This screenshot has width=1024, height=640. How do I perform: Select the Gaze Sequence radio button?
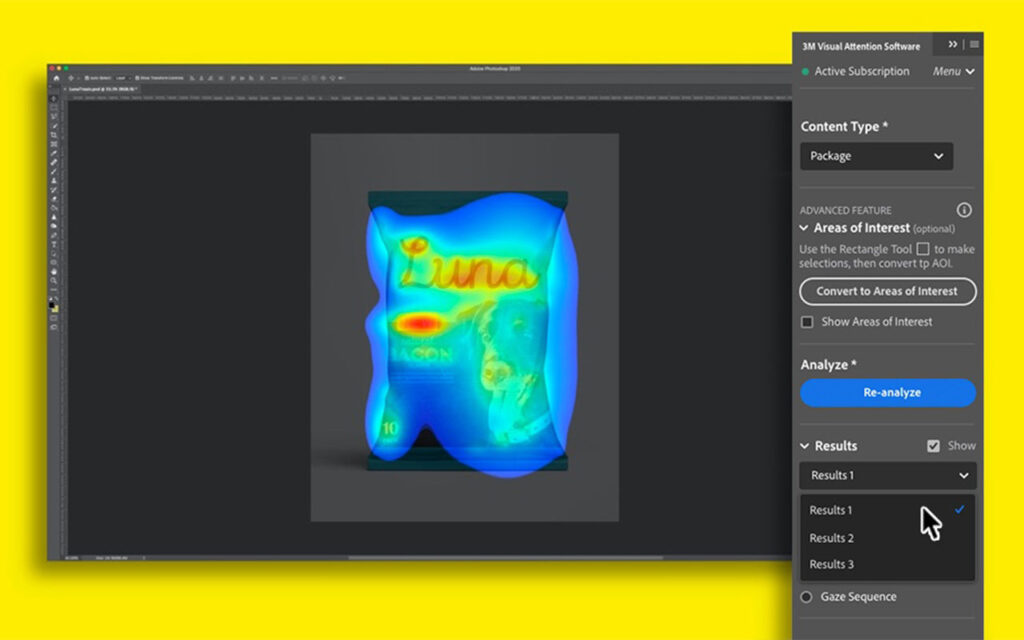(807, 597)
